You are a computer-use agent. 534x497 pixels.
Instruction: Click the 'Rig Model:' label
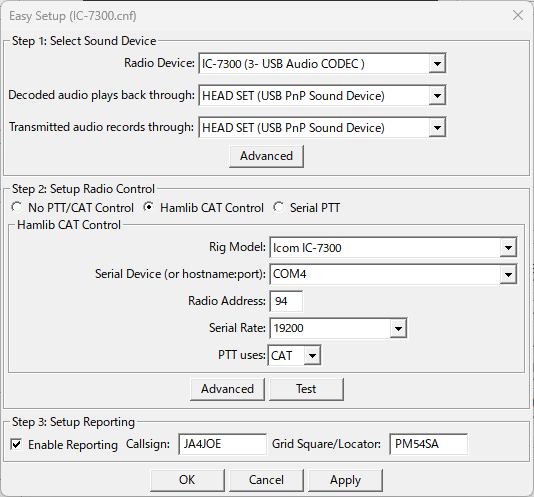click(x=237, y=247)
